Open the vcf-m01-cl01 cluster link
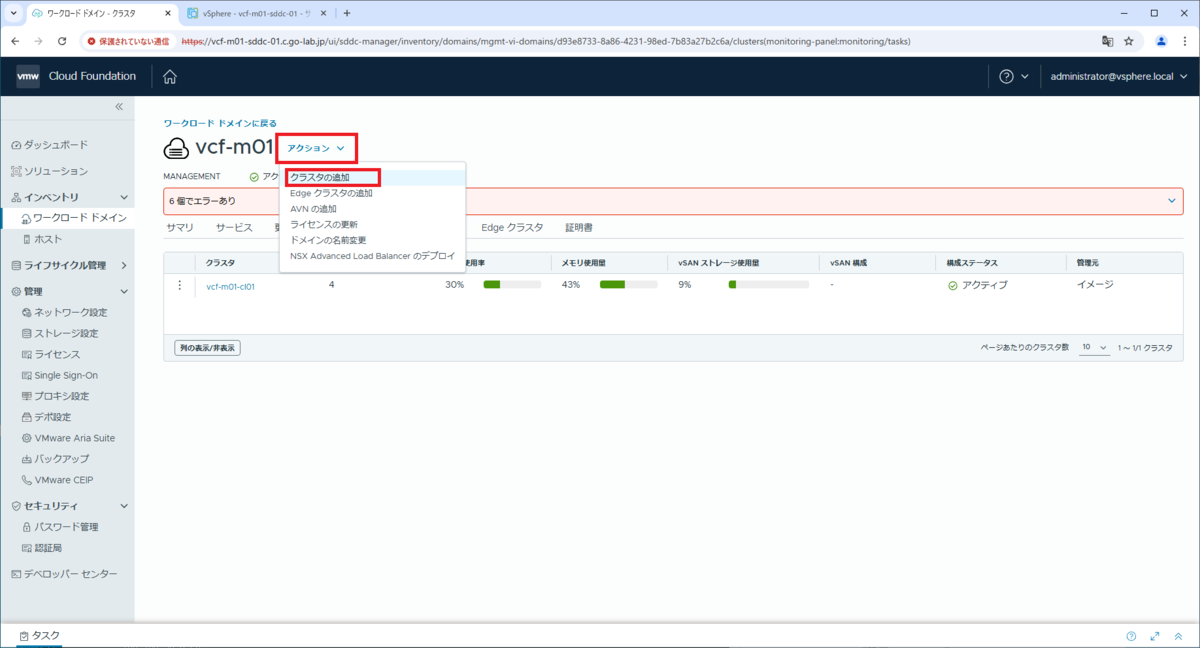Viewport: 1200px width, 648px height. tap(231, 286)
